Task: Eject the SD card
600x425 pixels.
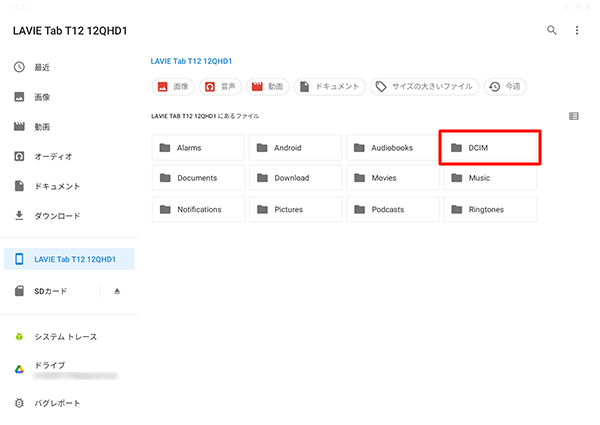Action: click(117, 291)
